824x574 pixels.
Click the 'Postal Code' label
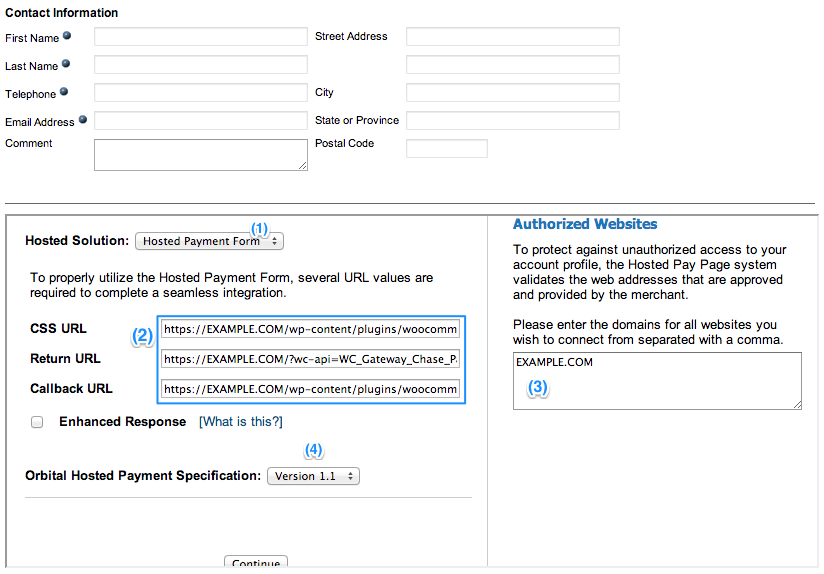click(x=344, y=143)
